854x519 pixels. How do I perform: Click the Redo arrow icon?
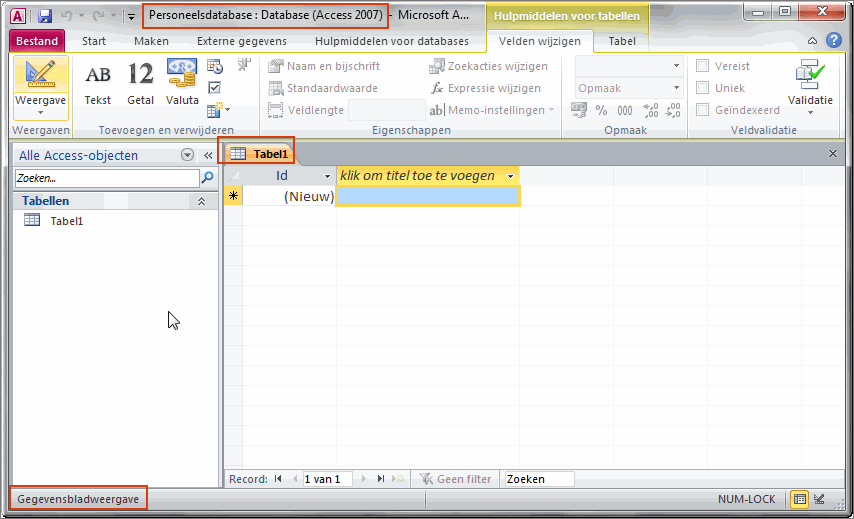click(99, 16)
